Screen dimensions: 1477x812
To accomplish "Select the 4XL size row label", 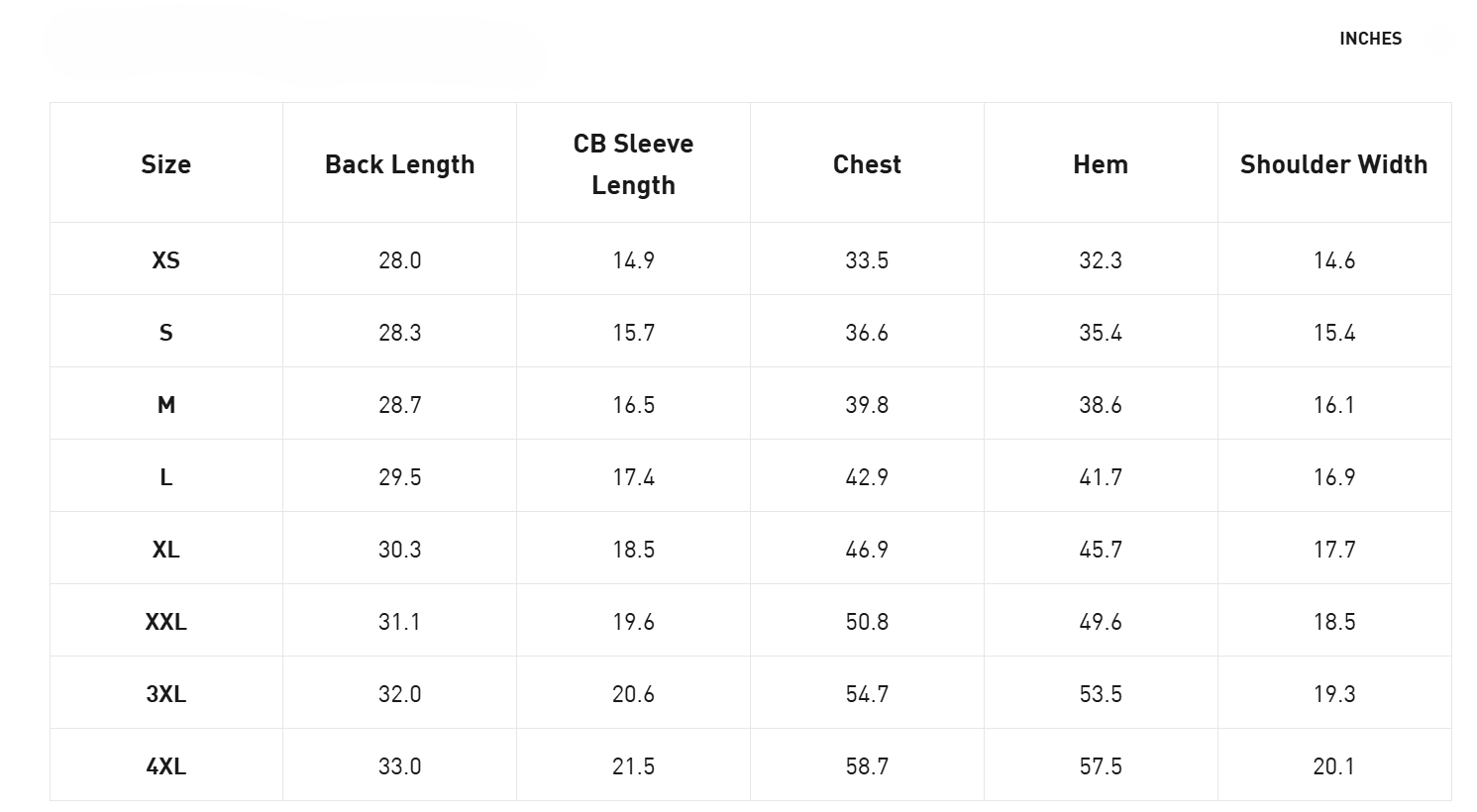I will [x=166, y=766].
